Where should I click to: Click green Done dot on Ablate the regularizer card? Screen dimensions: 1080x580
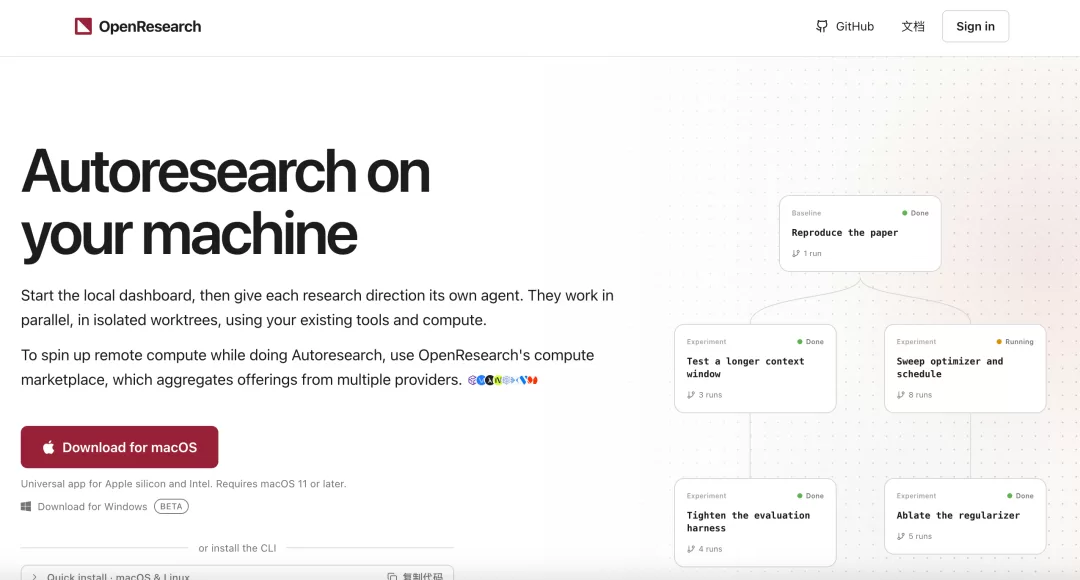point(1010,496)
